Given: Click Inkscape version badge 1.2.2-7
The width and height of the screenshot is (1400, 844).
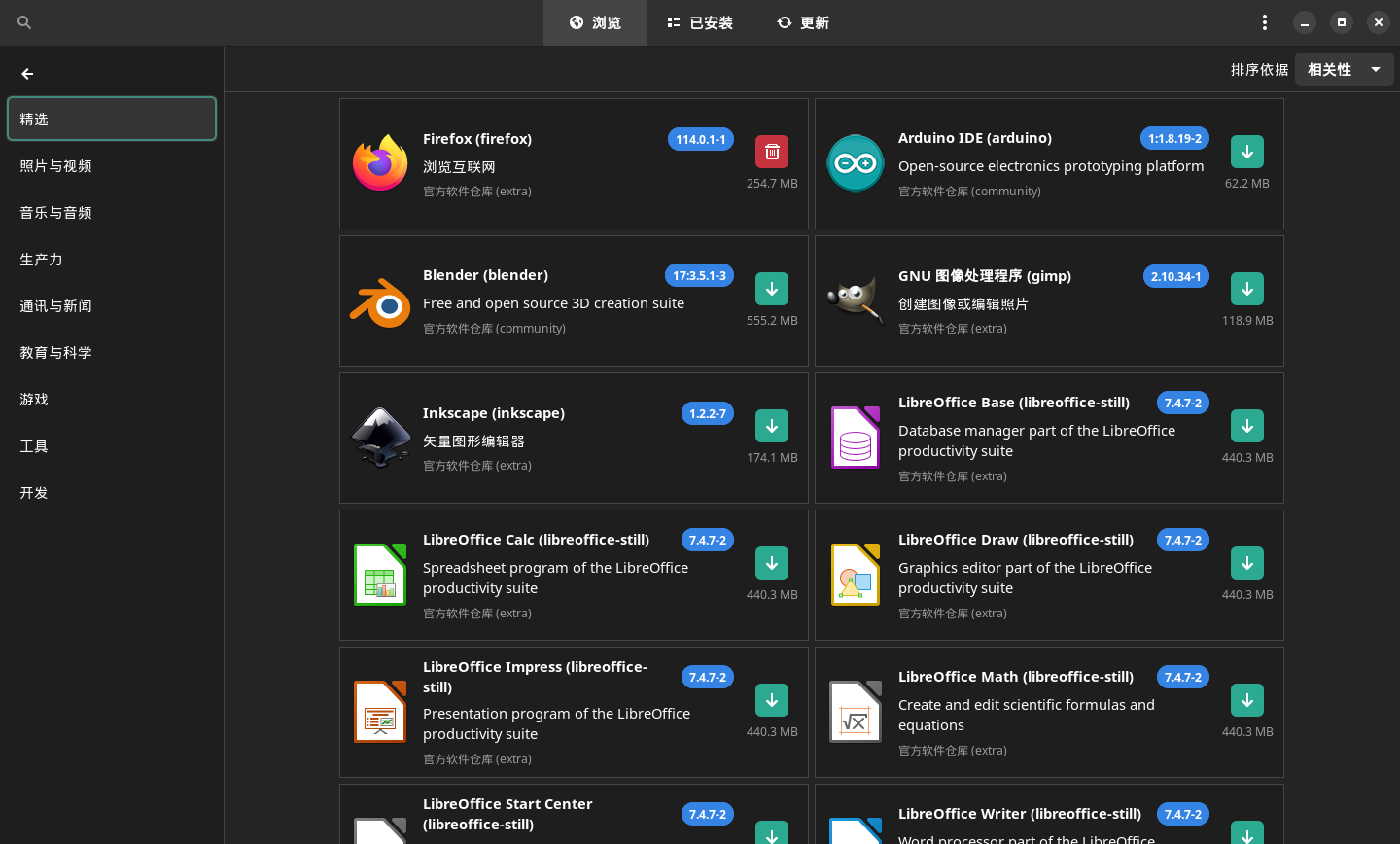Looking at the screenshot, I should (x=708, y=413).
